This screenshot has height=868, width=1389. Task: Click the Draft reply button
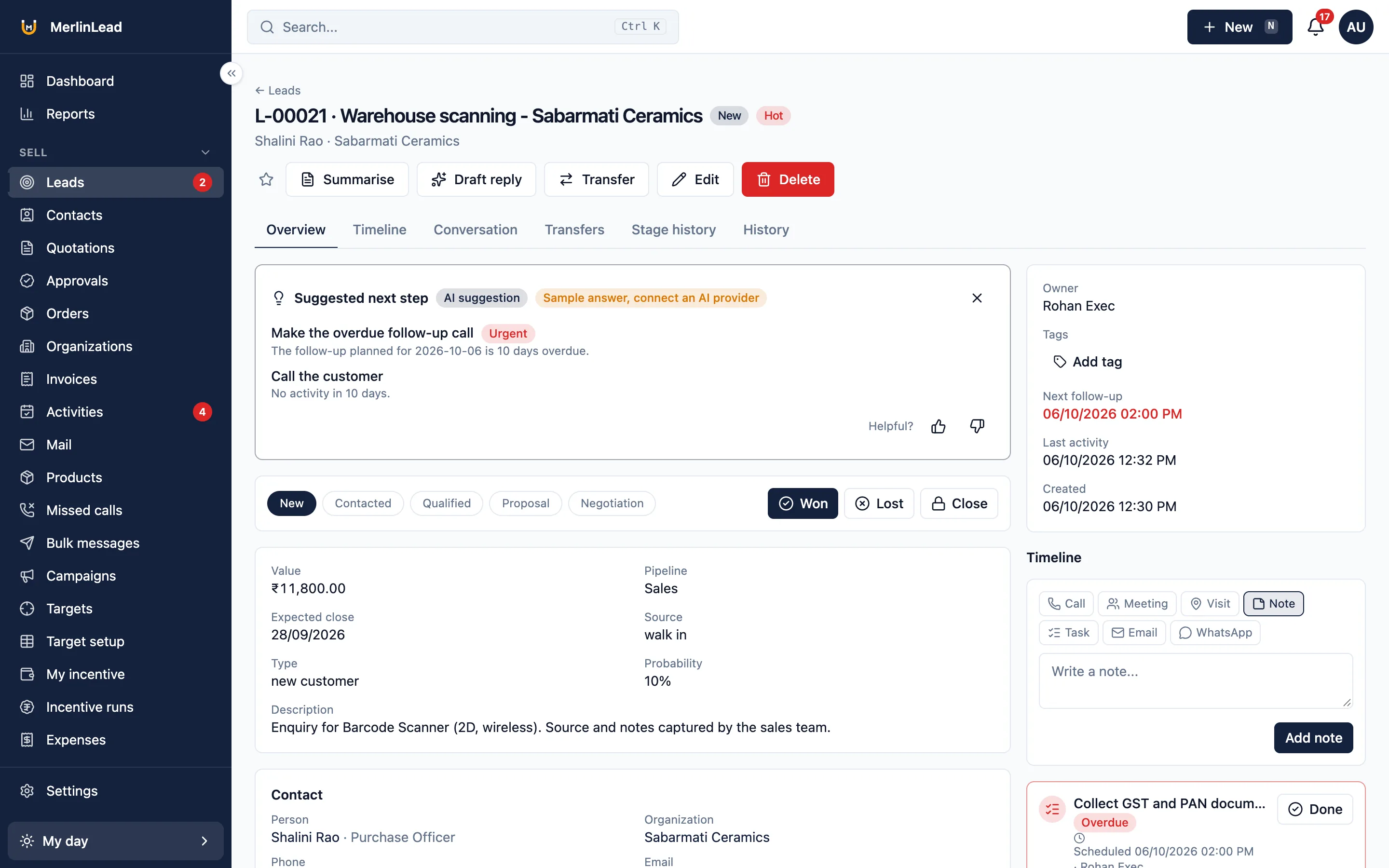point(477,179)
